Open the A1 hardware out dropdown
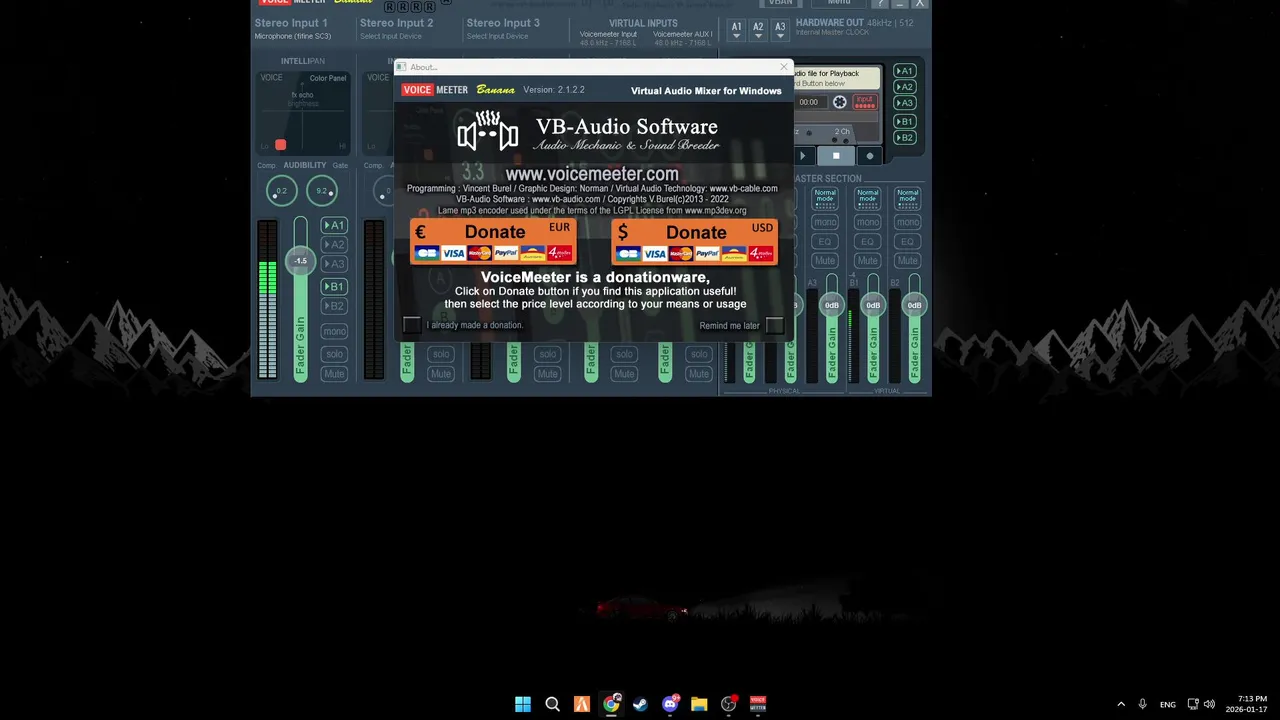The height and width of the screenshot is (720, 1280). (737, 30)
